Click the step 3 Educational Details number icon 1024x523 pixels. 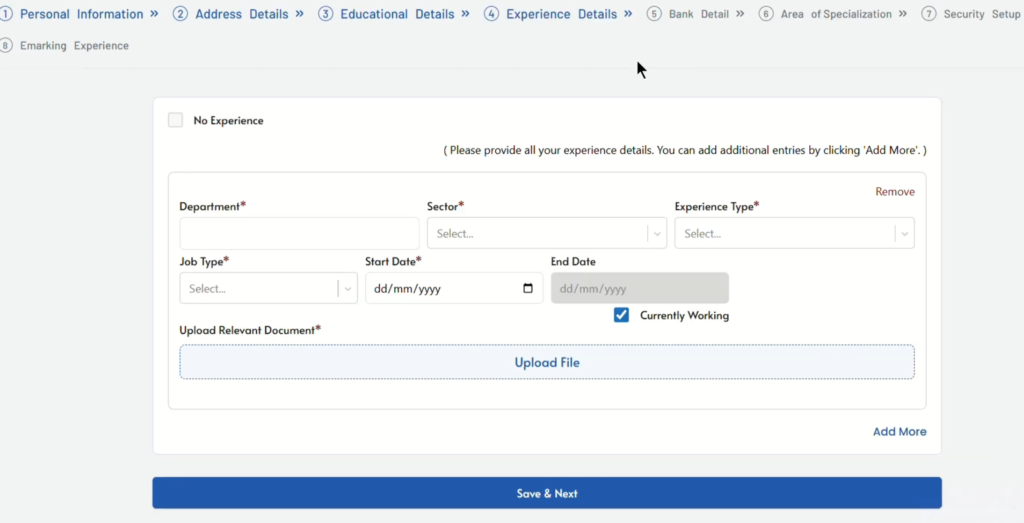pyautogui.click(x=326, y=14)
